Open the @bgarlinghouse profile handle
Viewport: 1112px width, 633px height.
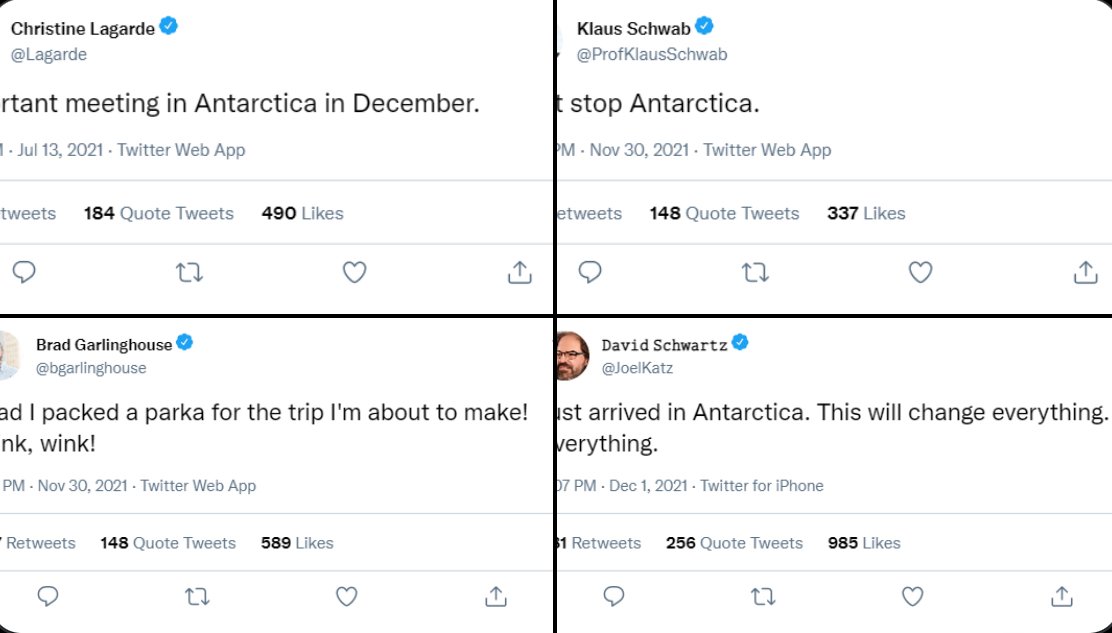point(91,368)
